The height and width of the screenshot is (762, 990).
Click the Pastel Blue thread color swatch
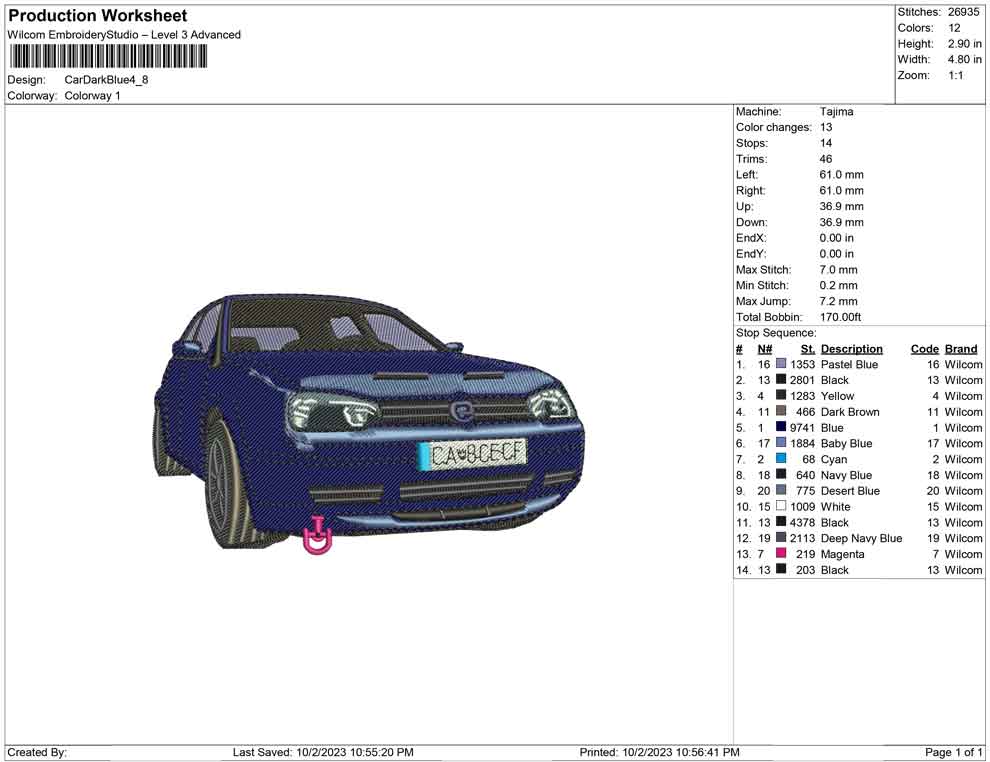[x=781, y=365]
